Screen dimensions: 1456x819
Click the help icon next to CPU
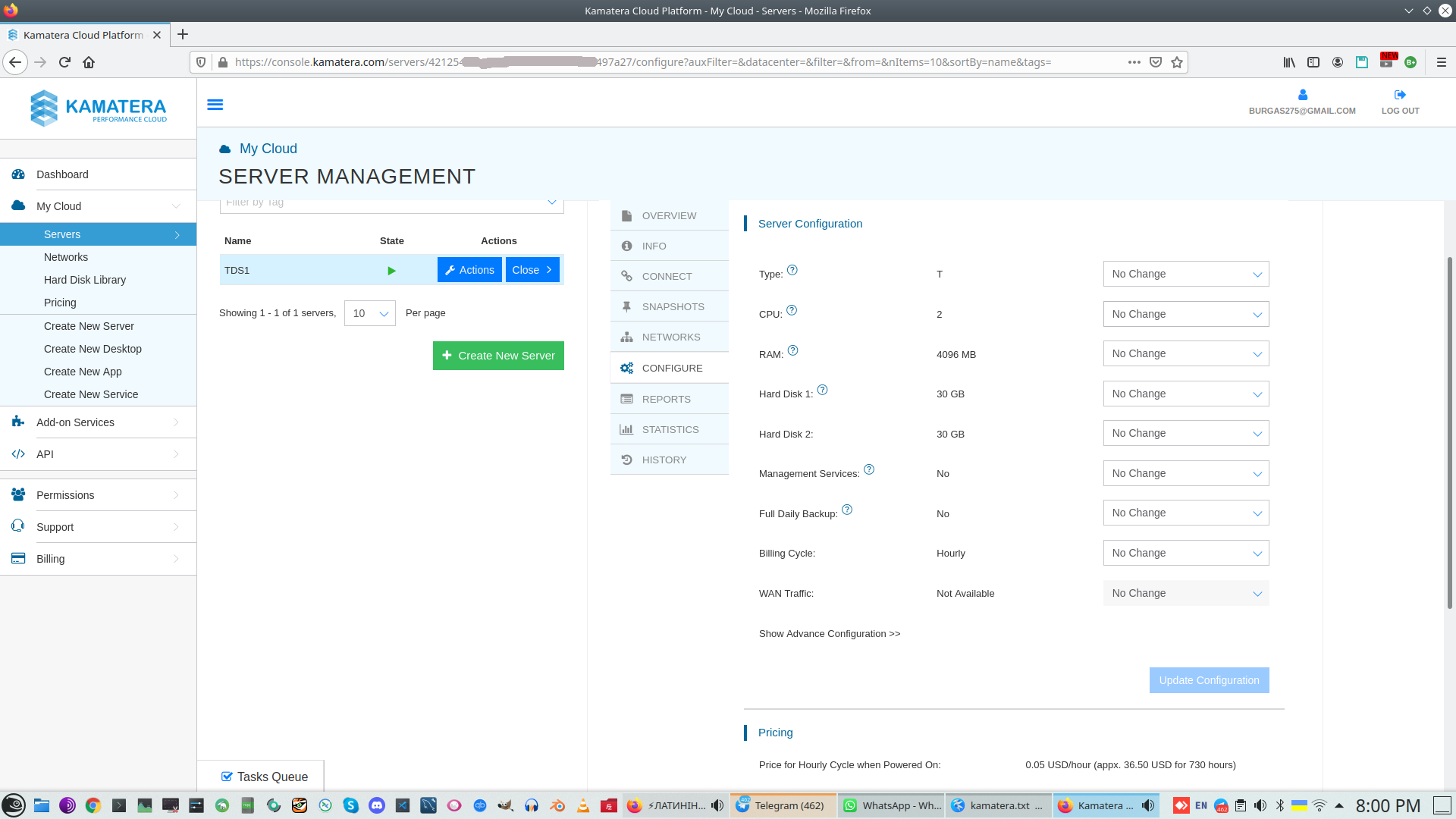coord(792,310)
